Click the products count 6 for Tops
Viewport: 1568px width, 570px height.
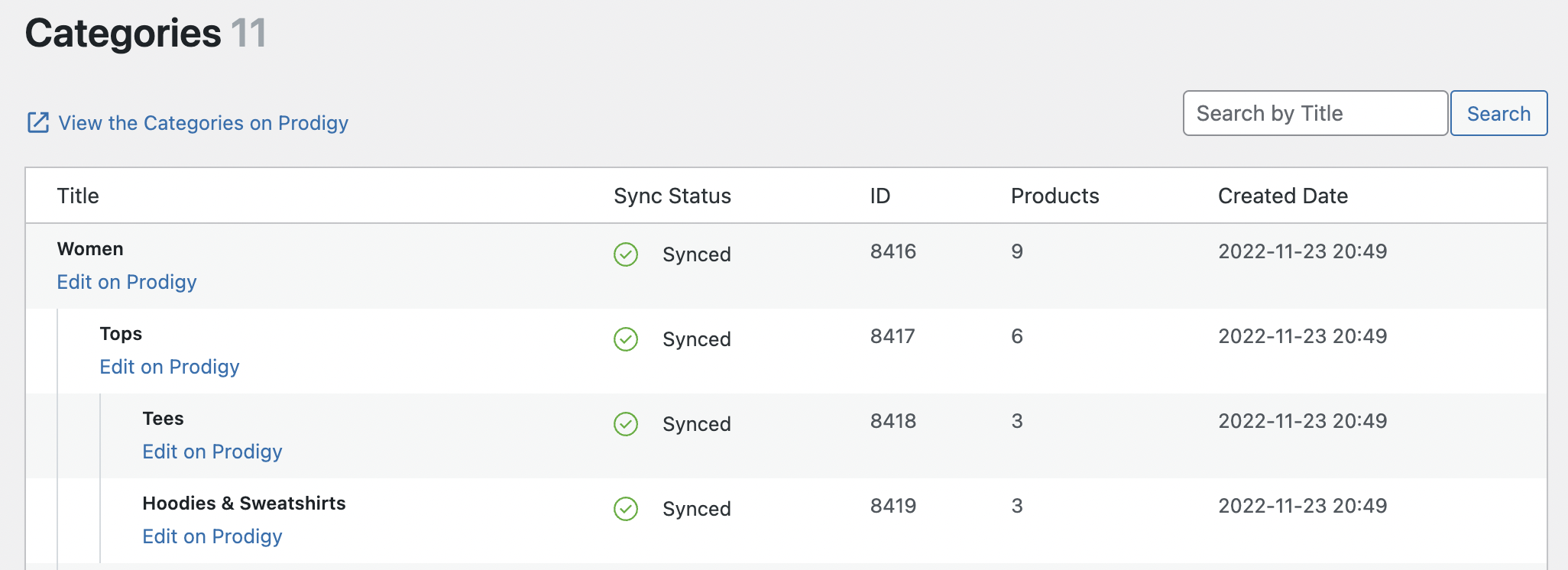coord(1017,336)
